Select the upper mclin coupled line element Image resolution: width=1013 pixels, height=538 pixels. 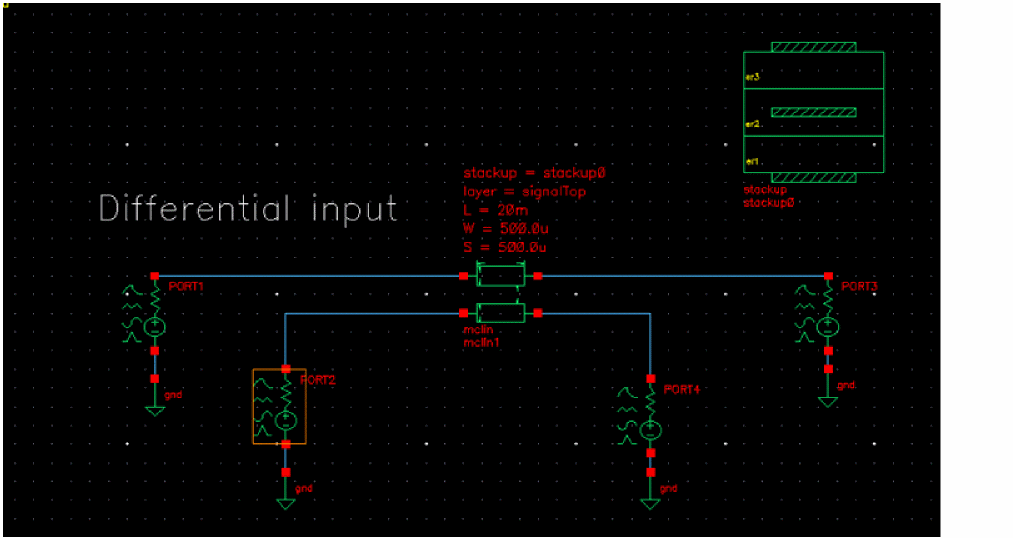(x=501, y=275)
